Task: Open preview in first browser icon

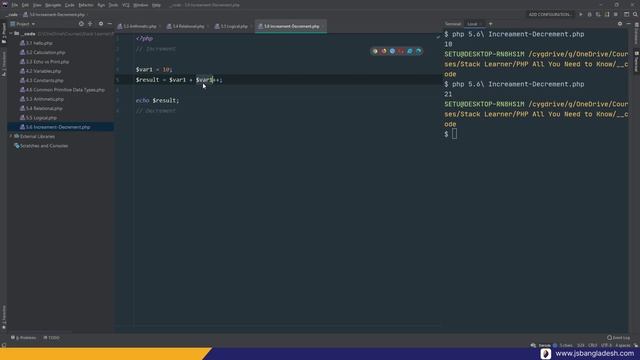Action: pos(375,51)
